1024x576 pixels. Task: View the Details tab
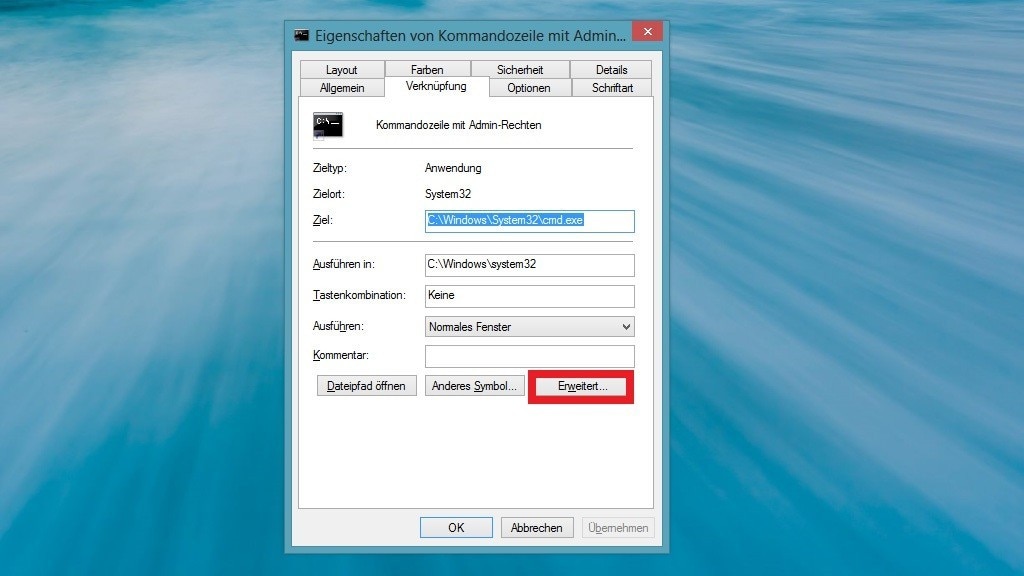point(610,69)
